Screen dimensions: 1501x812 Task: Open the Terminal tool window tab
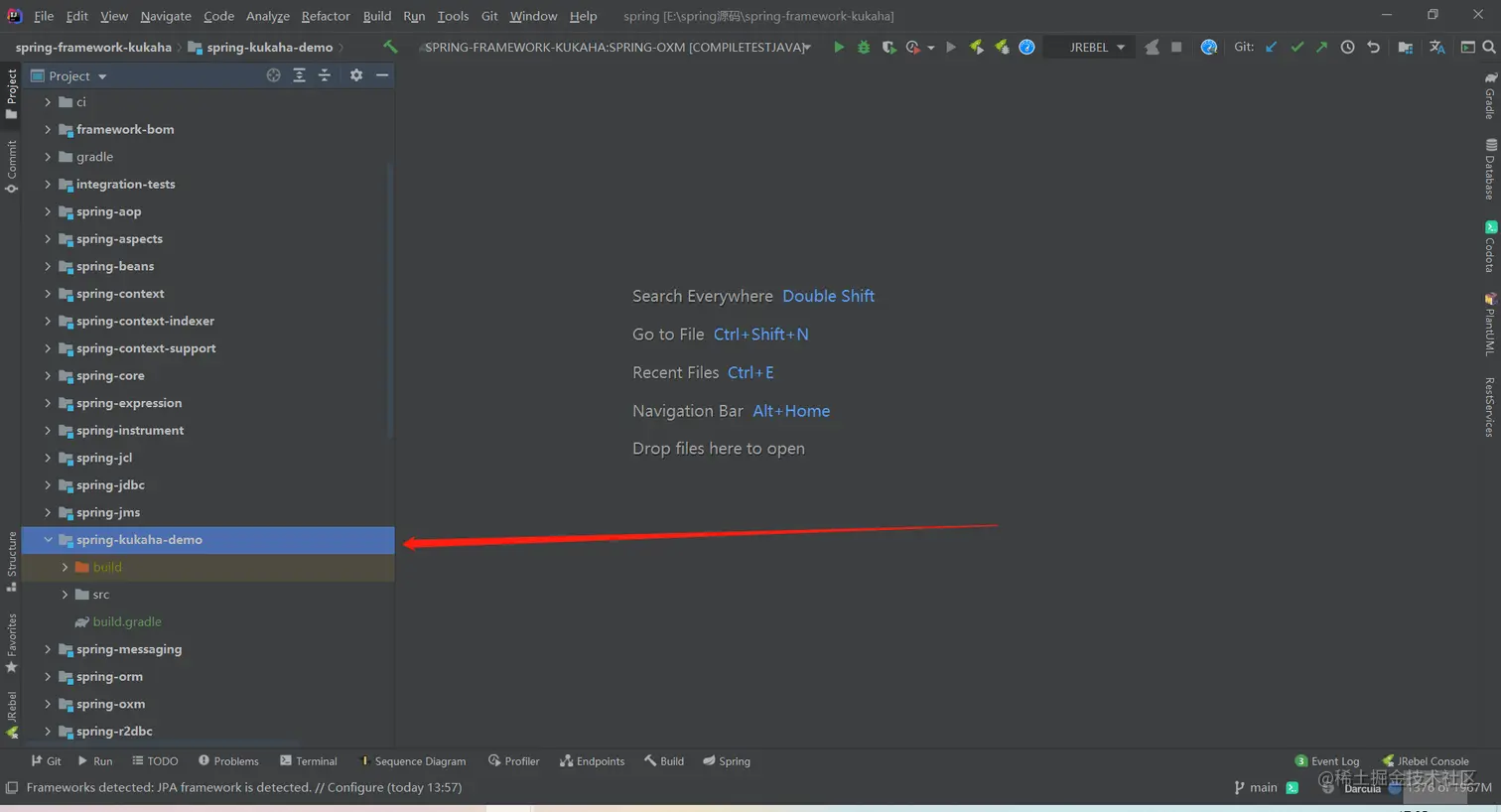coord(309,761)
